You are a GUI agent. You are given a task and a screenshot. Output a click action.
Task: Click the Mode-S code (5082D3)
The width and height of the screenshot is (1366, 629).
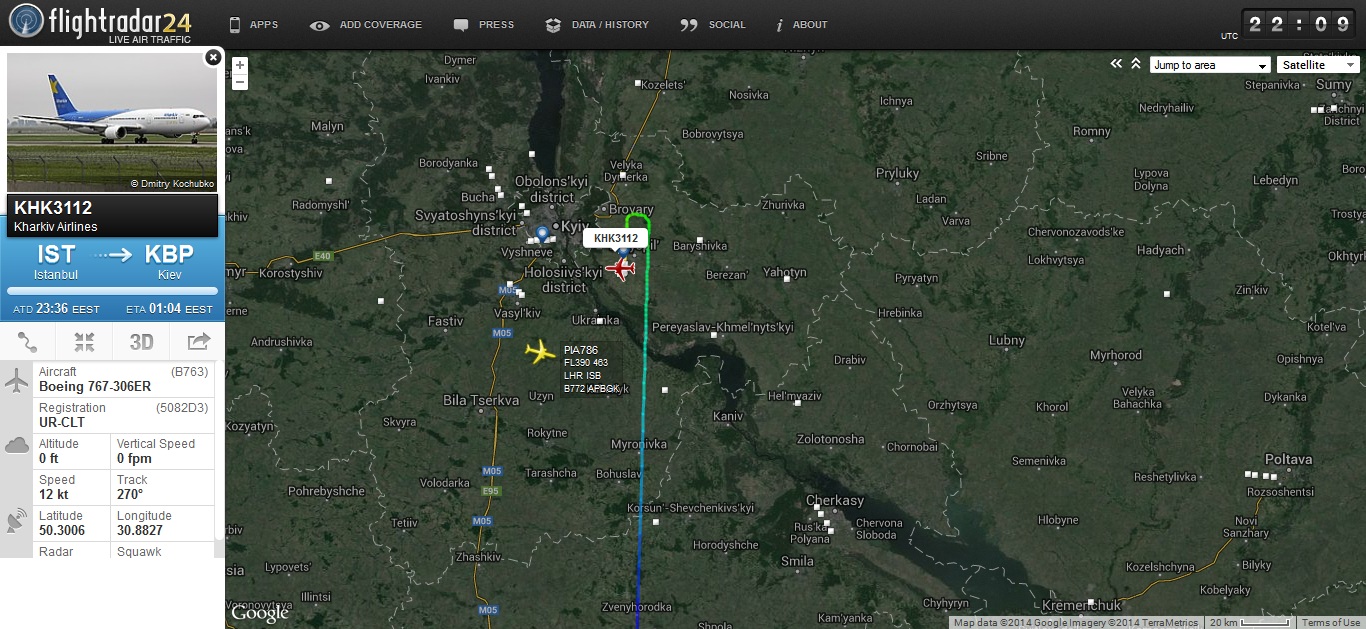pyautogui.click(x=182, y=408)
